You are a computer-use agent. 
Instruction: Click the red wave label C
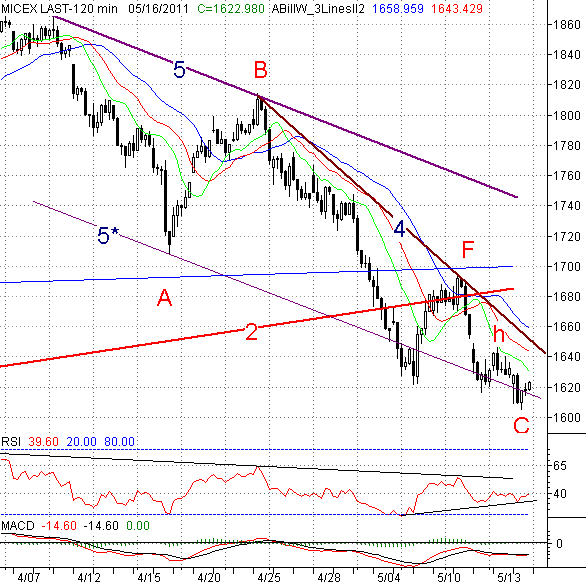[x=521, y=425]
